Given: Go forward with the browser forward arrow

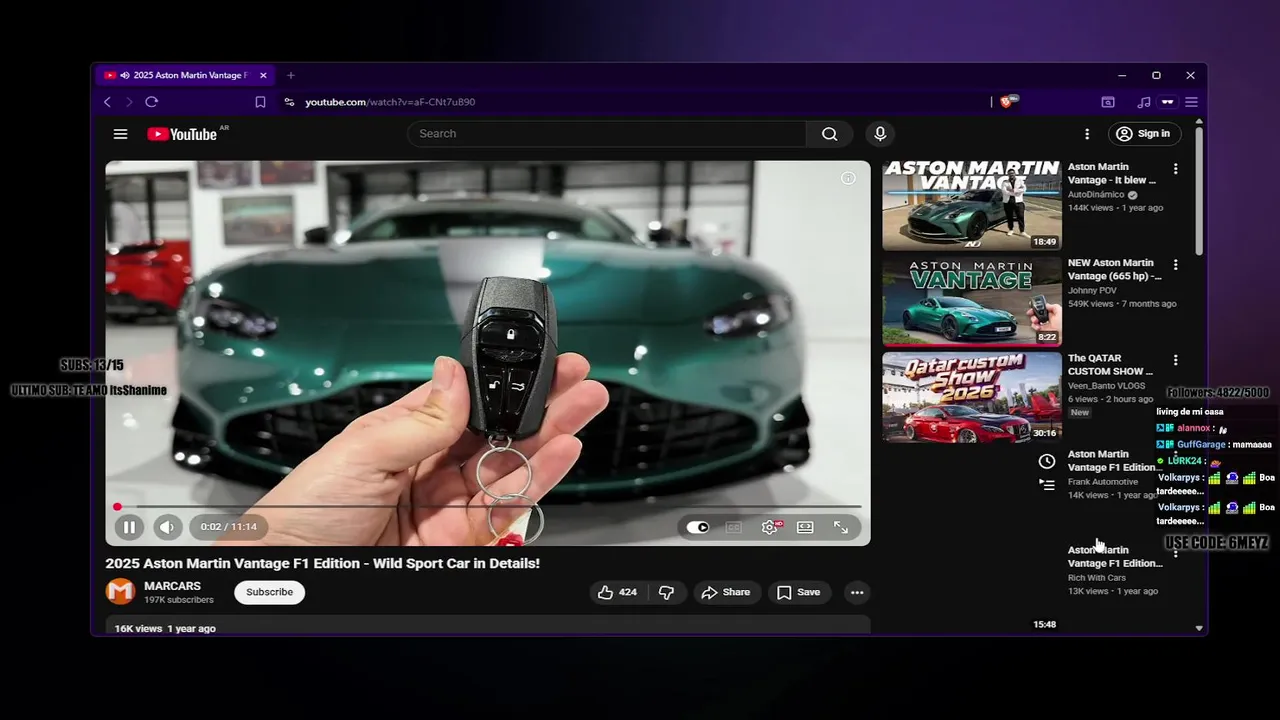Looking at the screenshot, I should (x=129, y=102).
